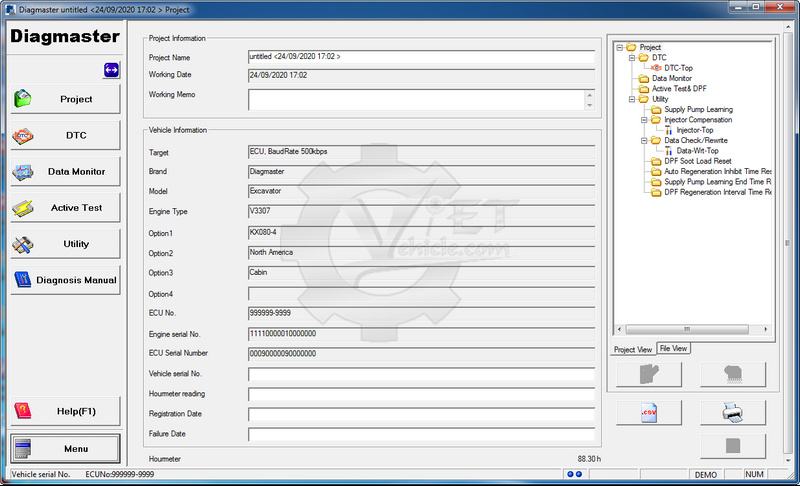This screenshot has width=800, height=486.
Task: Click the Menu button at bottom left
Action: [65, 449]
